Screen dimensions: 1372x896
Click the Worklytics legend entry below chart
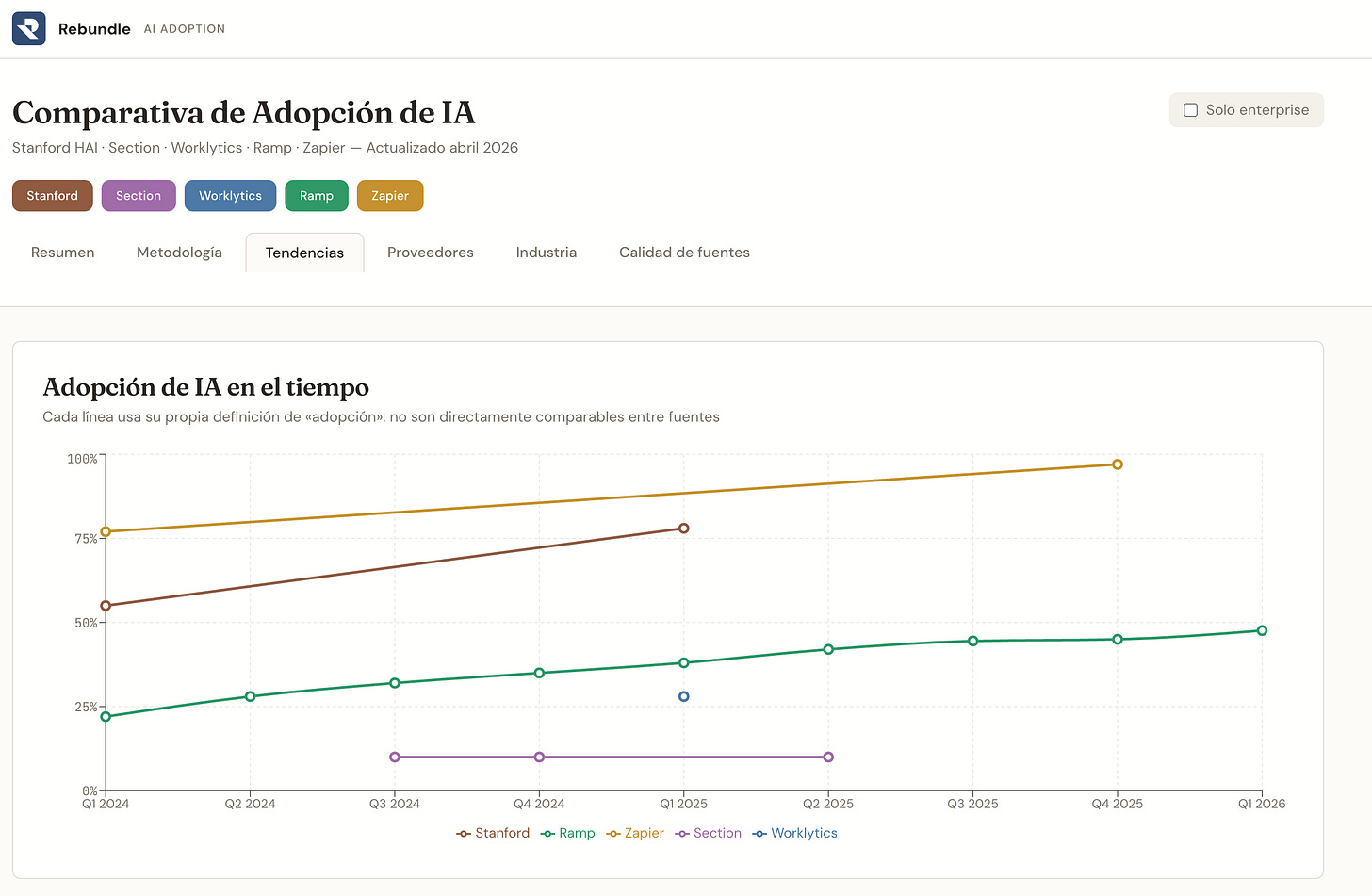point(795,834)
